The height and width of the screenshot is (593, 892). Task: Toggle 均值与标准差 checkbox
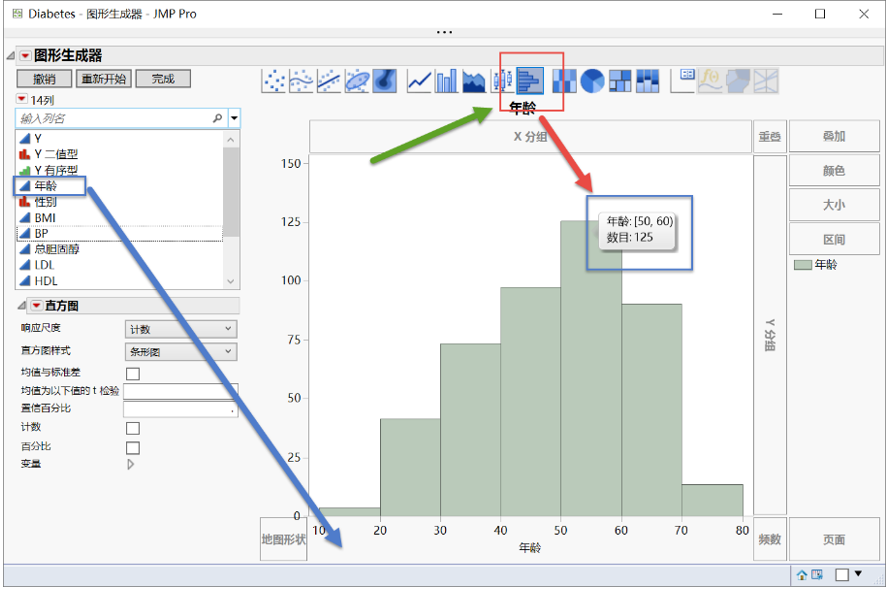[133, 373]
